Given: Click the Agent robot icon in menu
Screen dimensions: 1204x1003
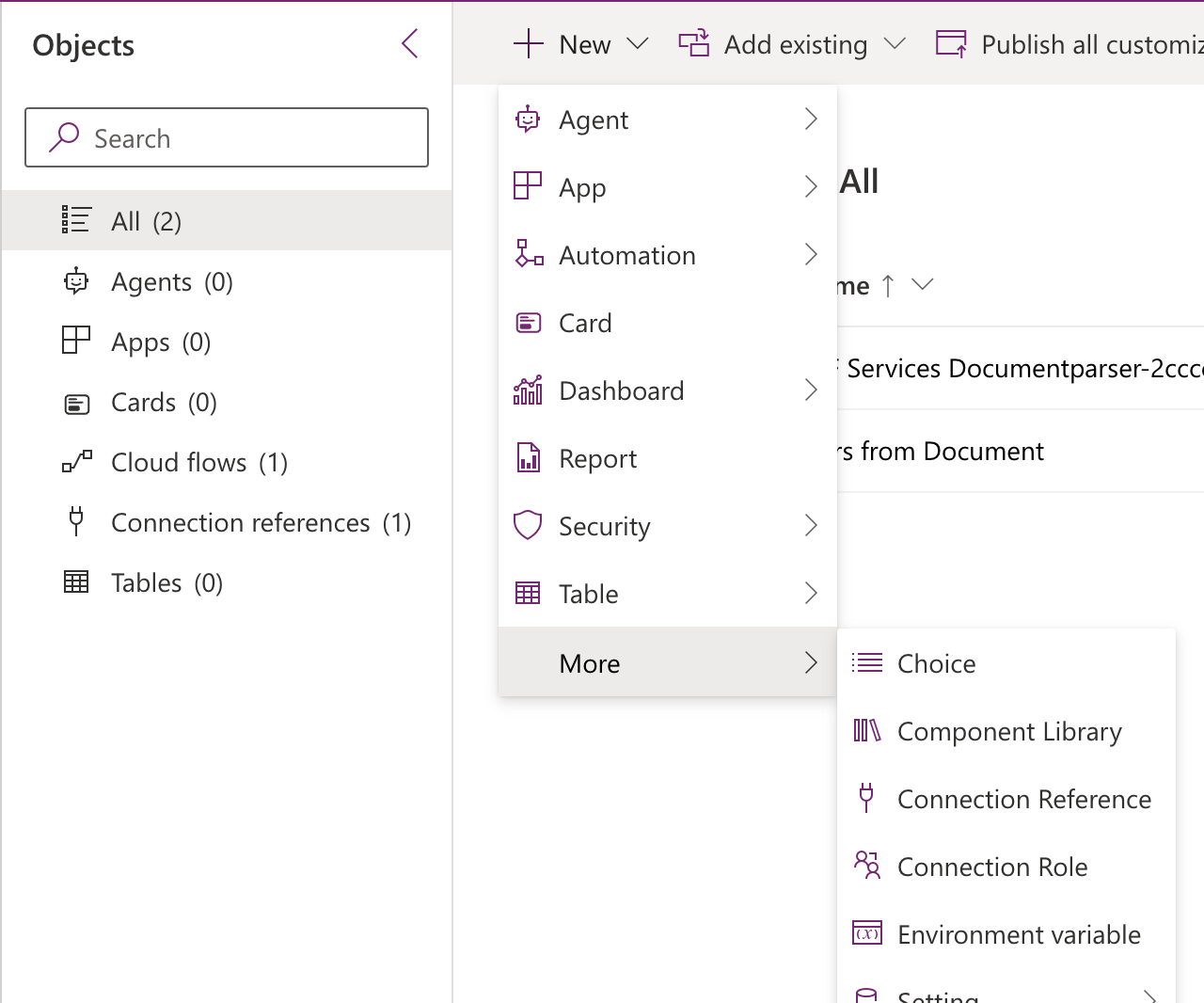Looking at the screenshot, I should point(528,119).
